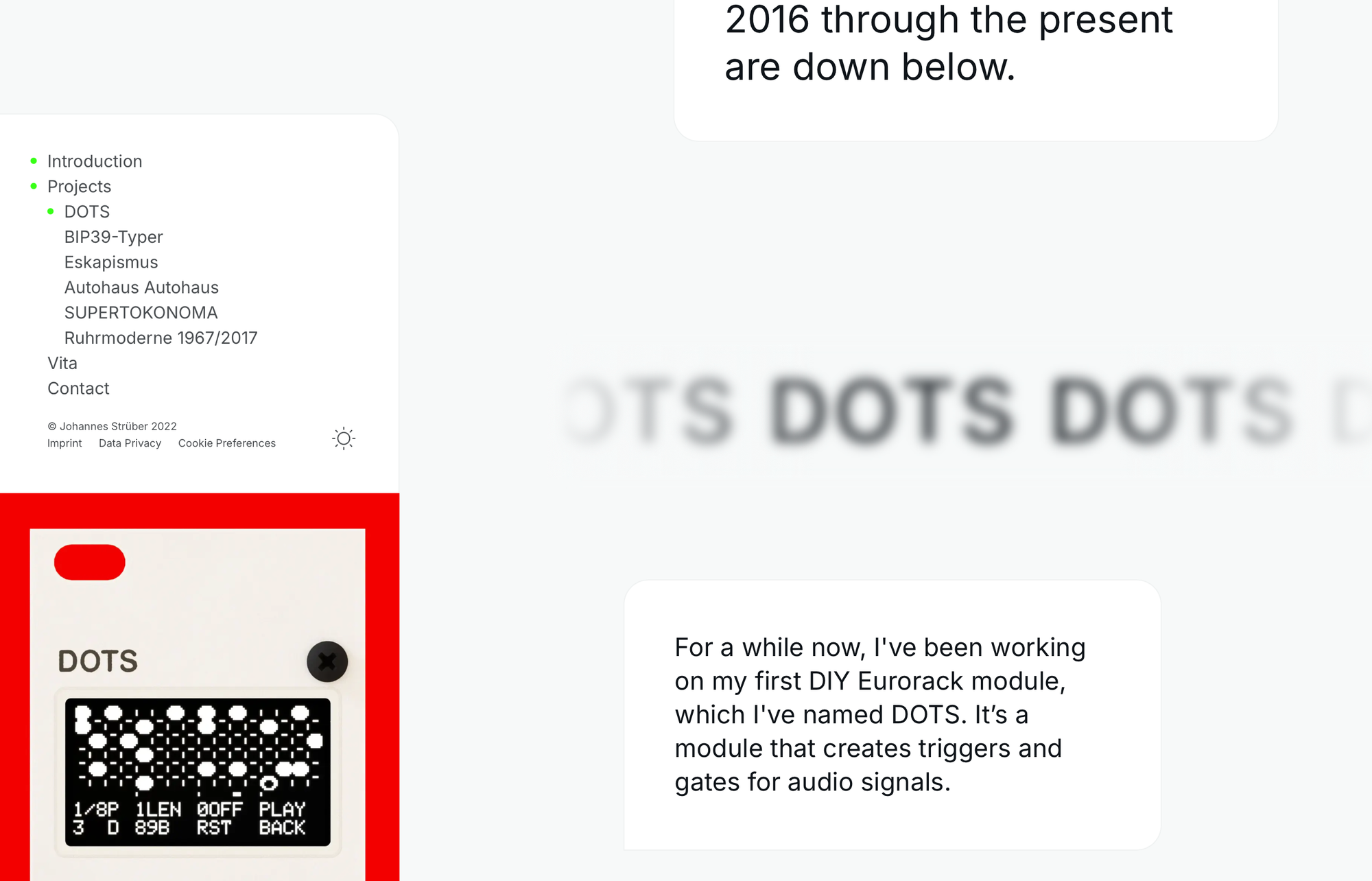Go to the Vita section
1372x881 pixels.
[x=62, y=363]
